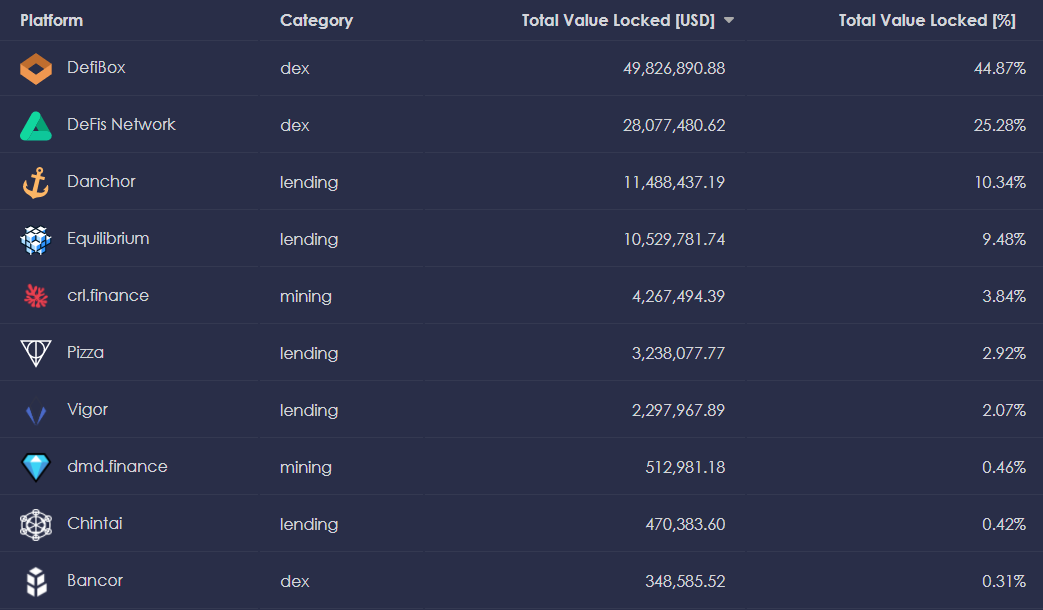
Task: Open the Pizza platform name
Action: click(85, 353)
